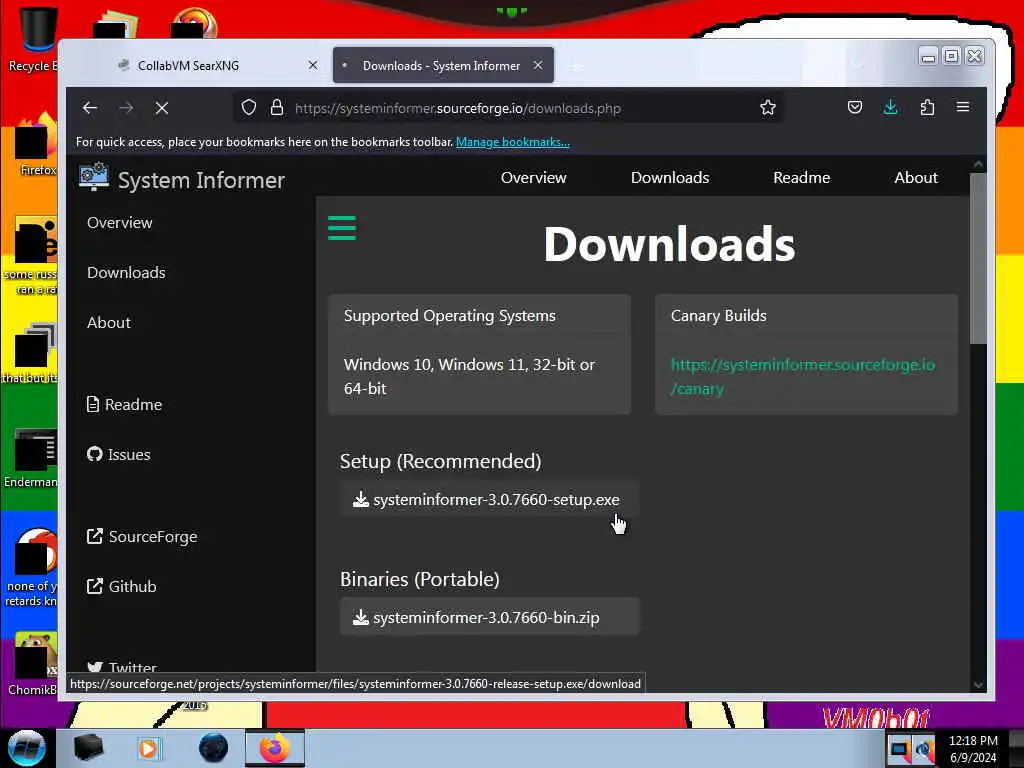This screenshot has height=768, width=1024.
Task: Click the page vertical scrollbar thumb
Action: (978, 258)
